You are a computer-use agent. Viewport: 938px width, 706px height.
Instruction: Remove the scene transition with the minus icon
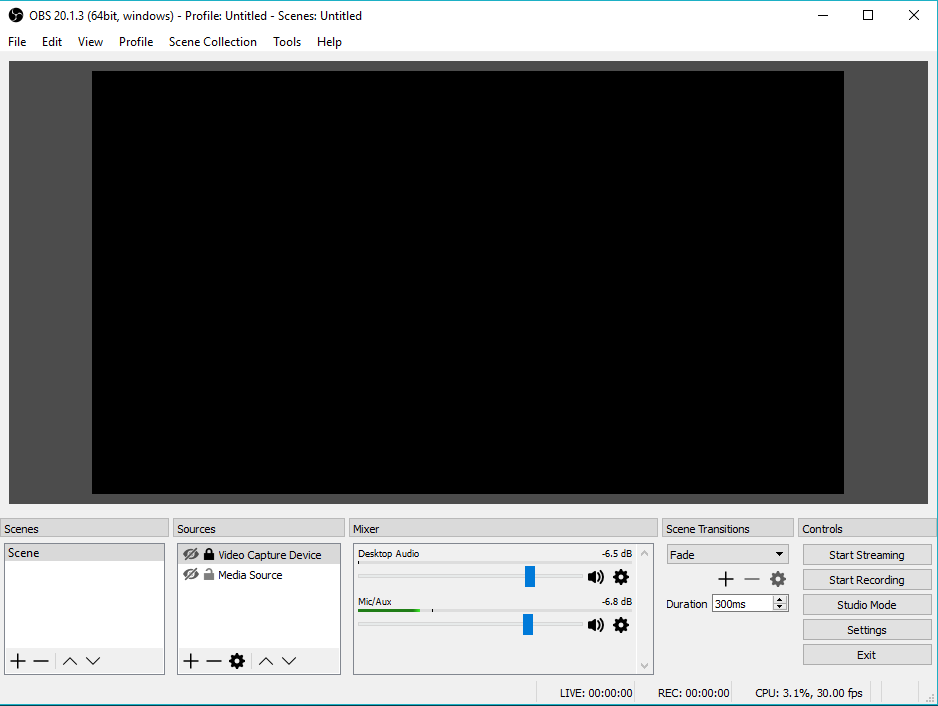tap(751, 579)
